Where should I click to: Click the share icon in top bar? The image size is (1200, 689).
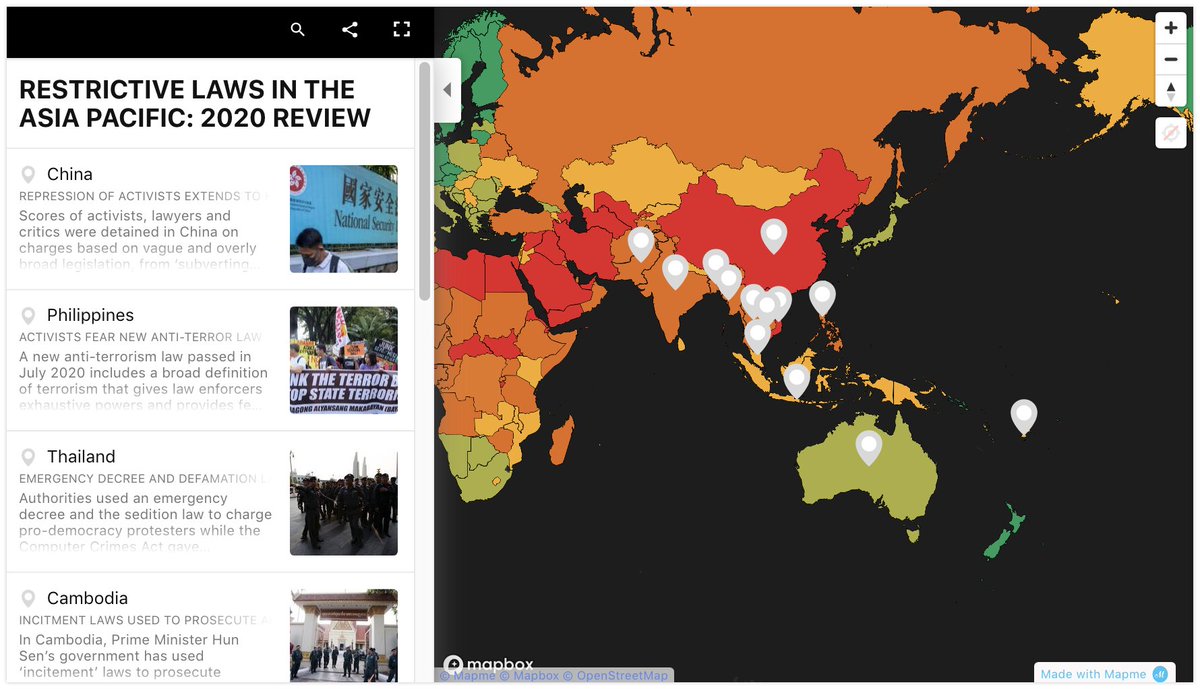tap(350, 30)
